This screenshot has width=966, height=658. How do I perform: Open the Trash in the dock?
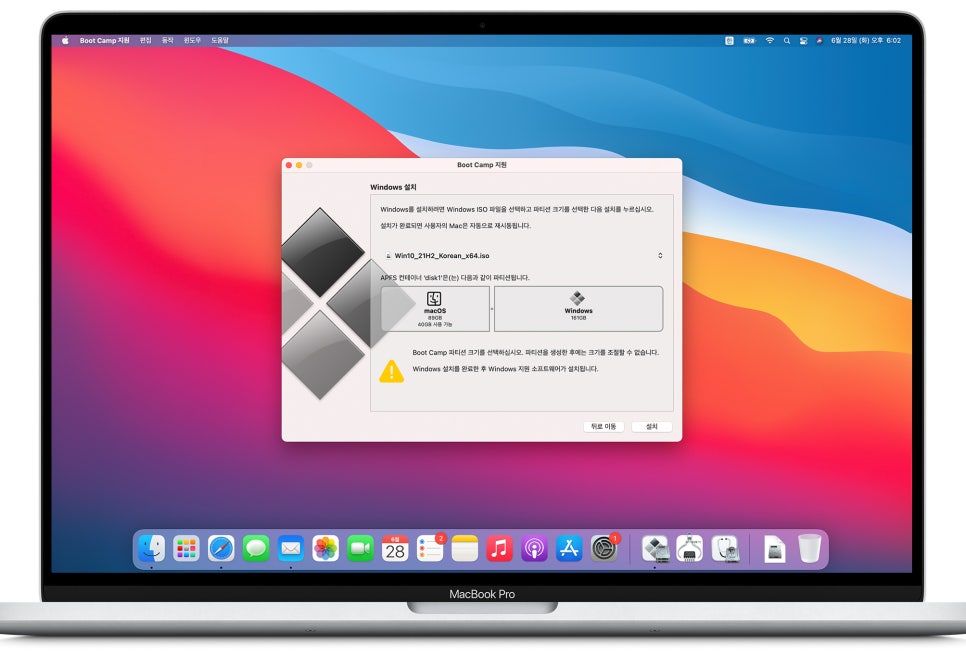coord(809,548)
